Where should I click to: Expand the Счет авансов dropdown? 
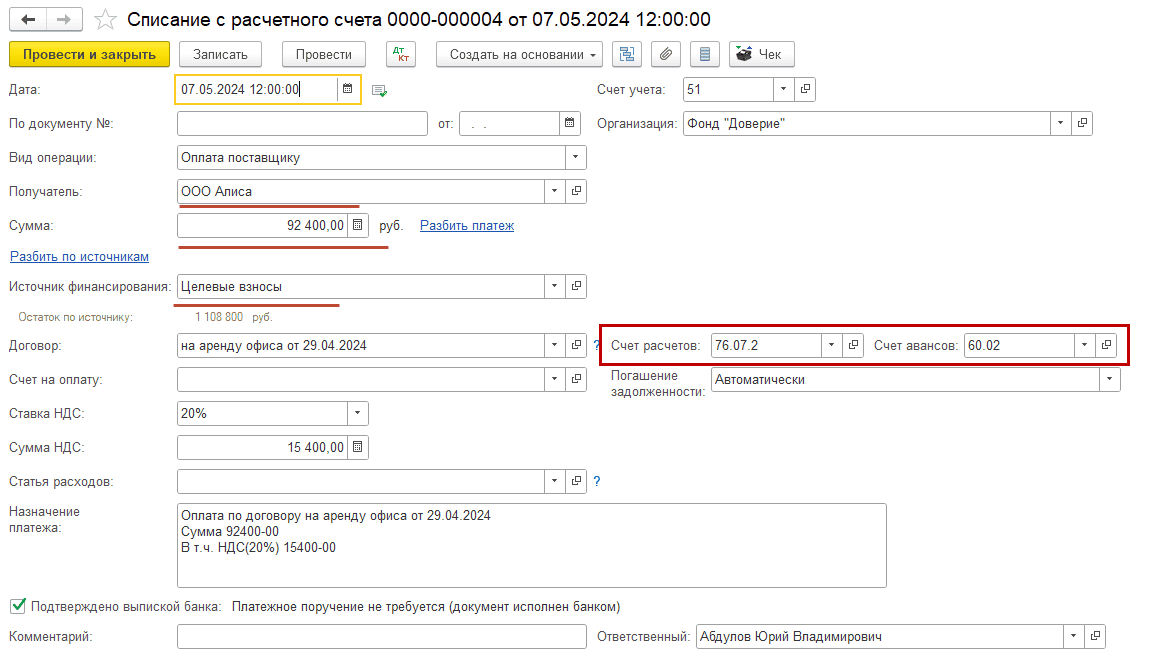tap(1085, 345)
